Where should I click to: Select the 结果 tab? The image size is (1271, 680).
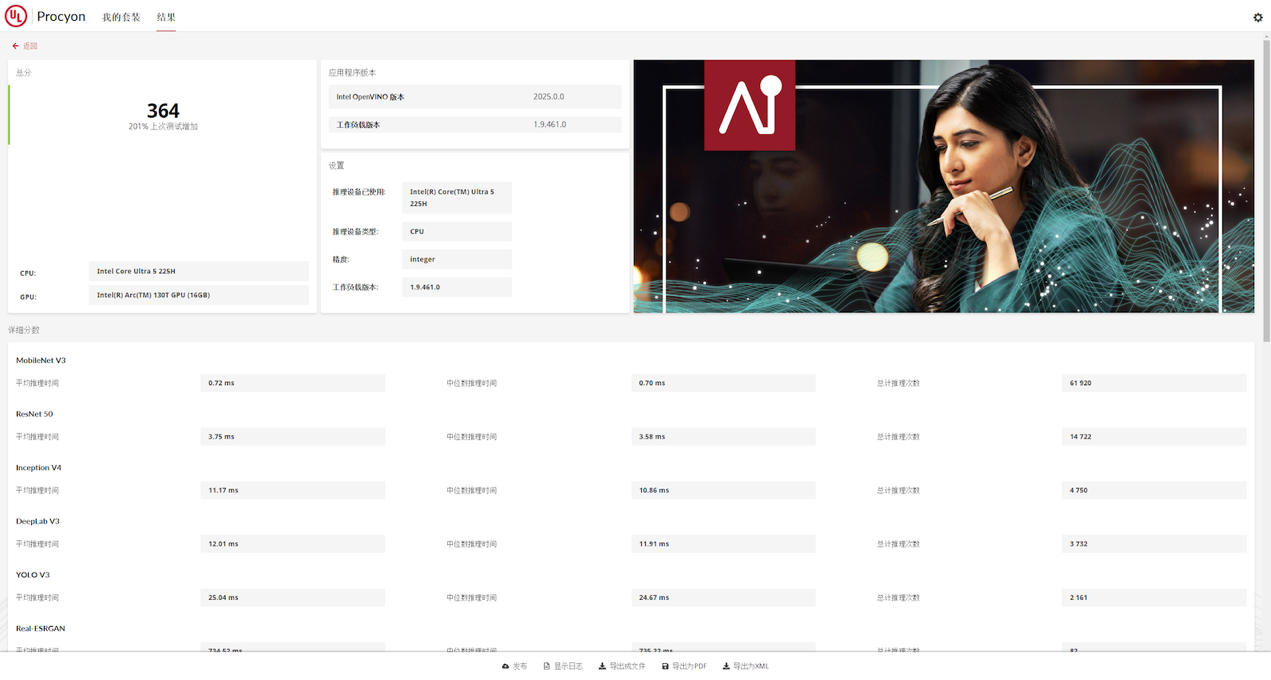166,17
